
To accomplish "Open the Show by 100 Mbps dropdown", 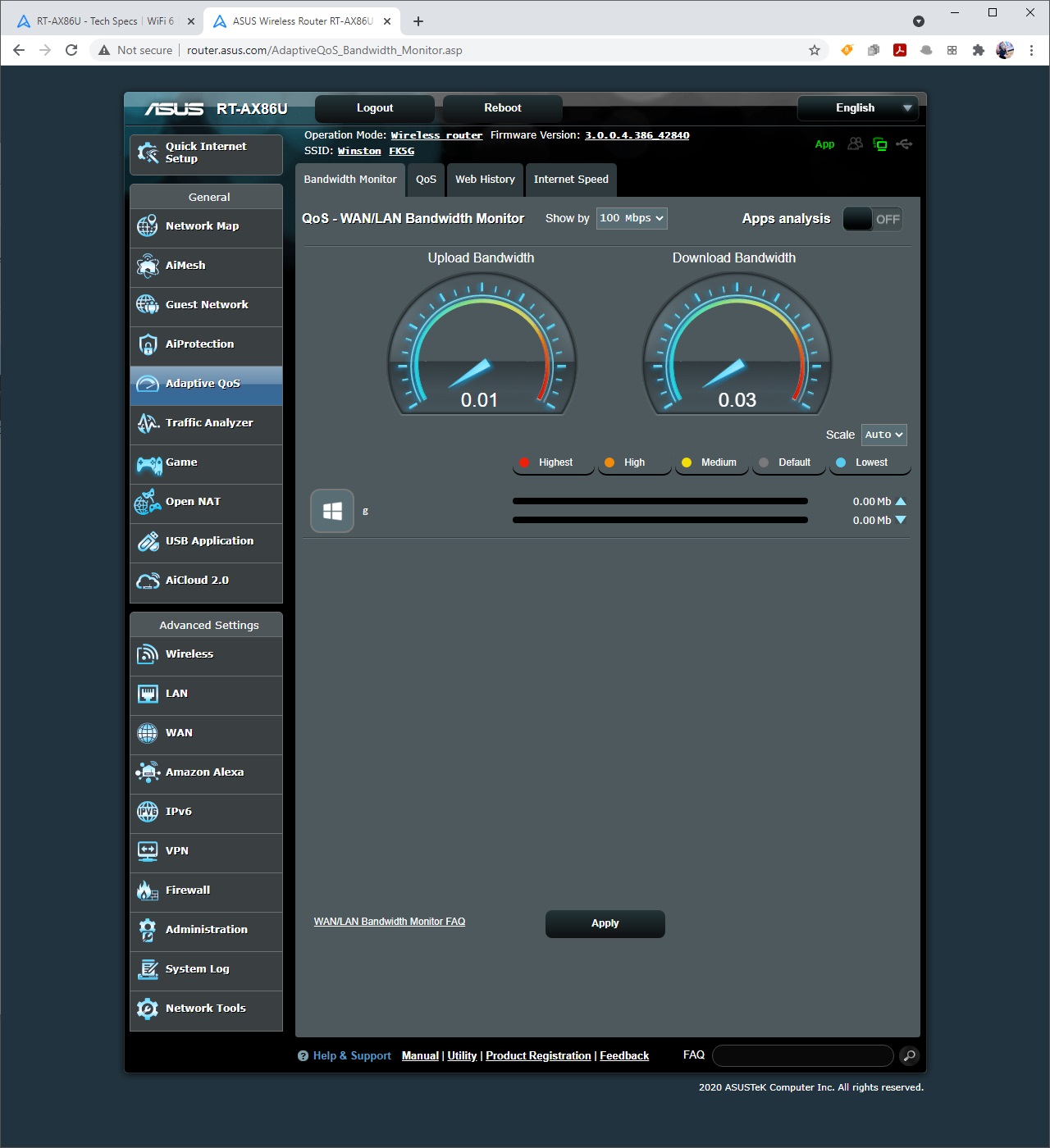I will tap(631, 218).
